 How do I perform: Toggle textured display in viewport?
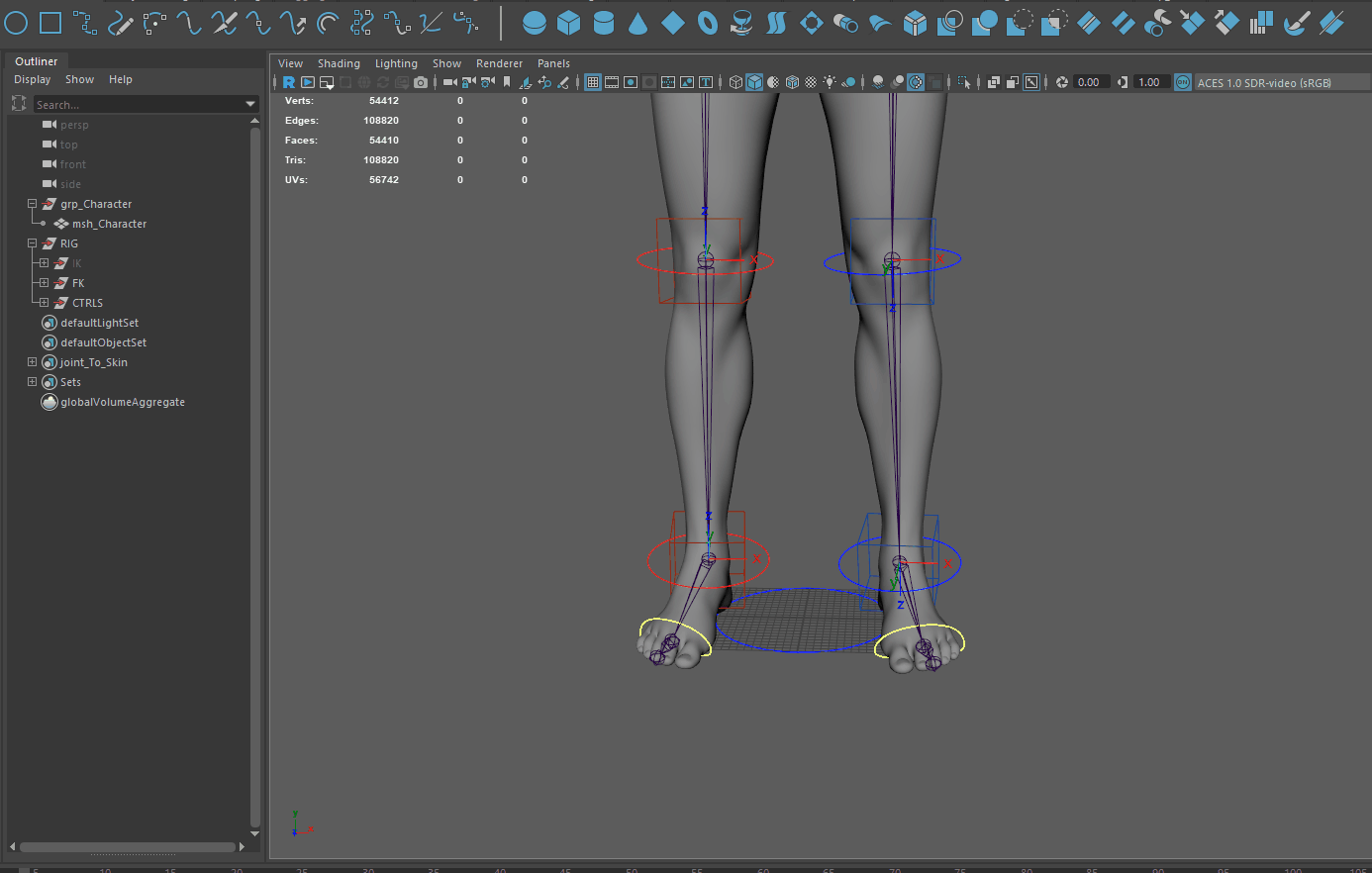tap(810, 82)
